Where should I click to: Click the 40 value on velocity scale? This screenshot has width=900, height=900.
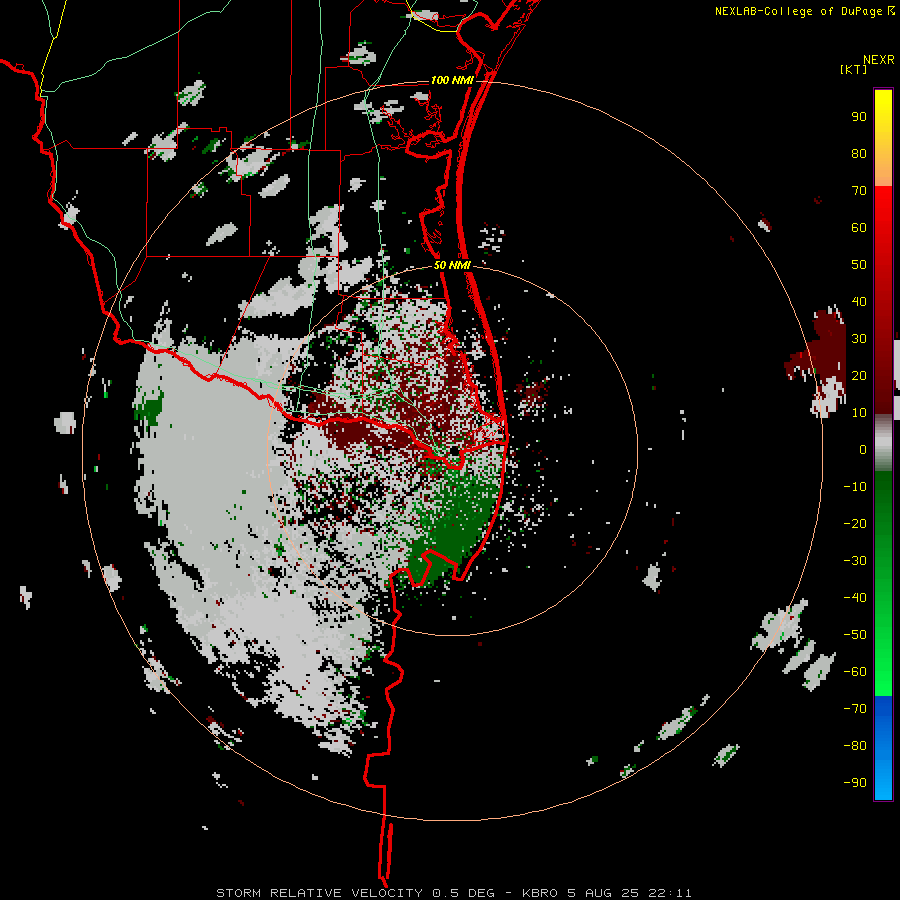click(859, 302)
